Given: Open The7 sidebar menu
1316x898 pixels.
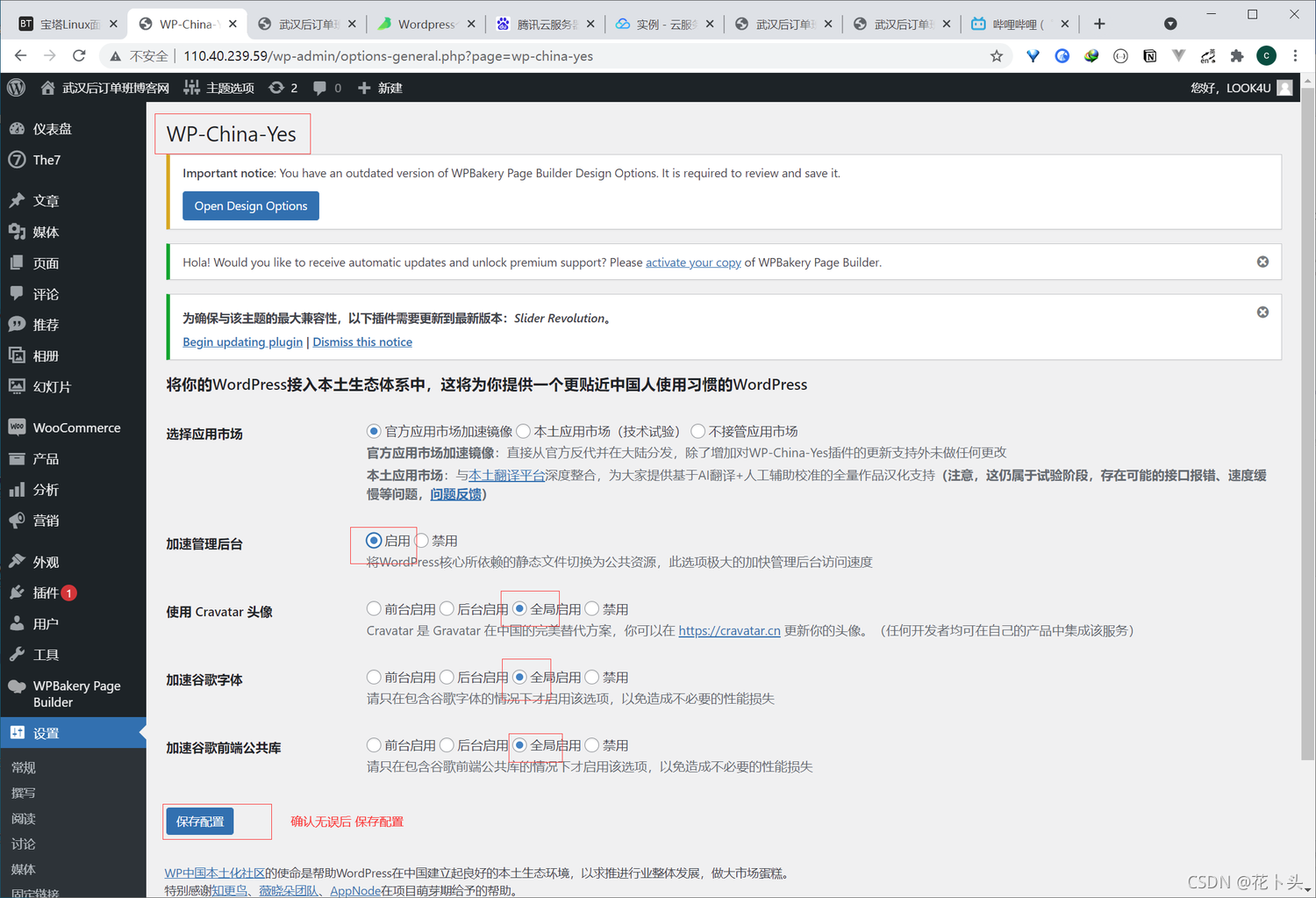Looking at the screenshot, I should click(x=46, y=160).
